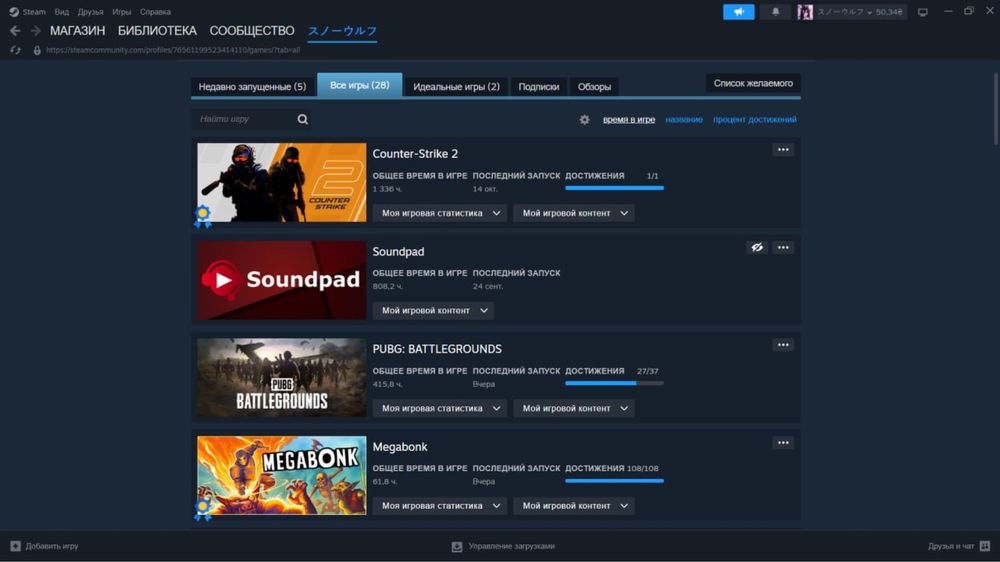Click perfect game badge on Megabonk
The width and height of the screenshot is (1000, 562).
[203, 509]
